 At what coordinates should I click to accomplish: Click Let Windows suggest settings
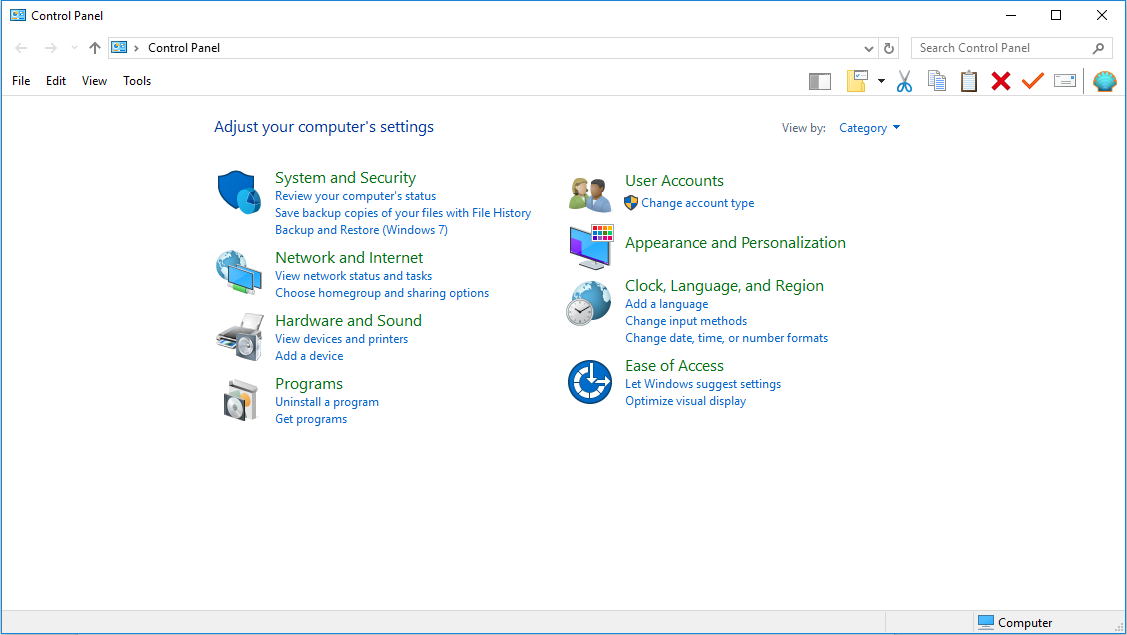pos(702,384)
